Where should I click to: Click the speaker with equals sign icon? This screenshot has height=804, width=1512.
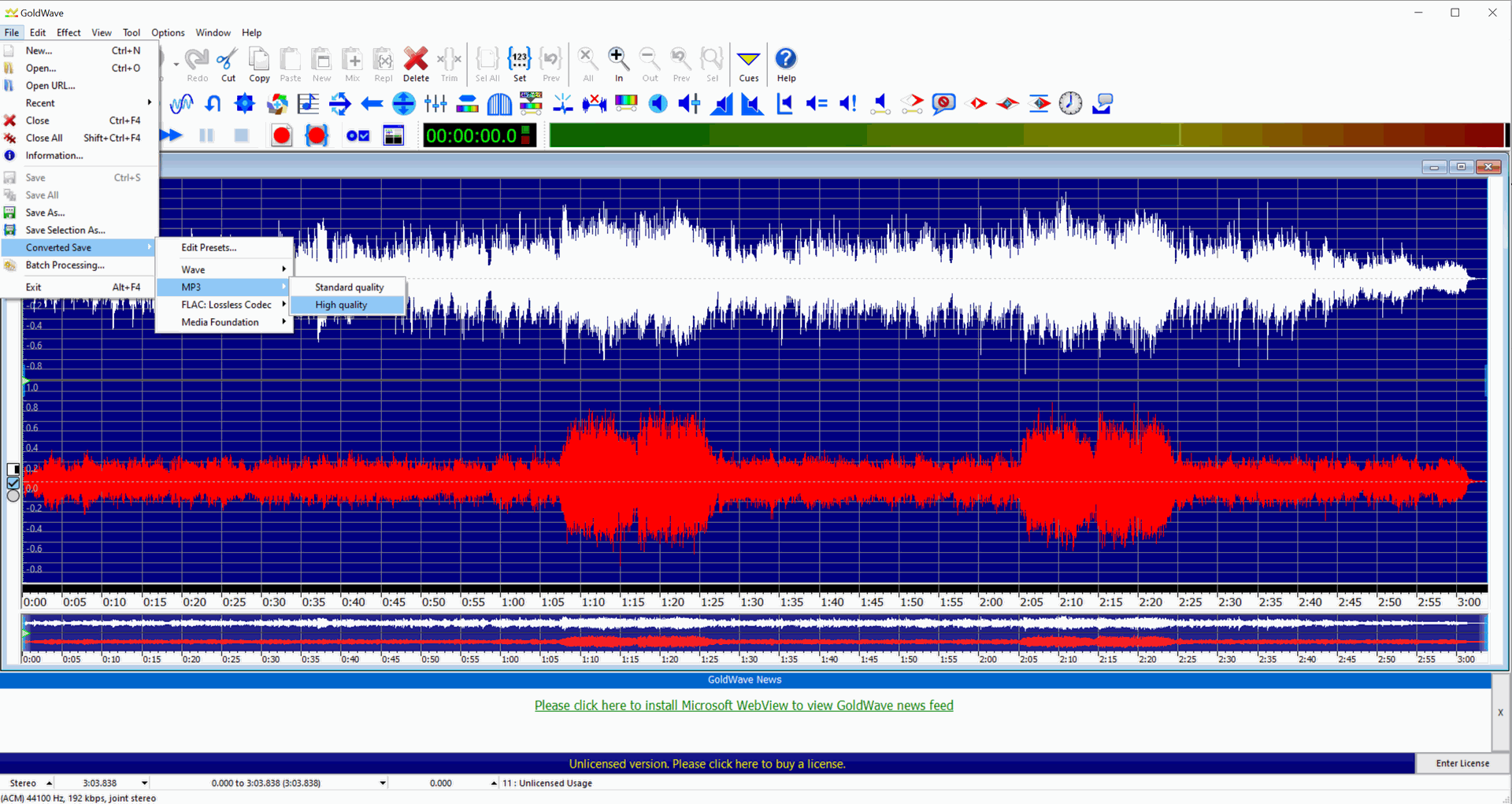tap(817, 103)
